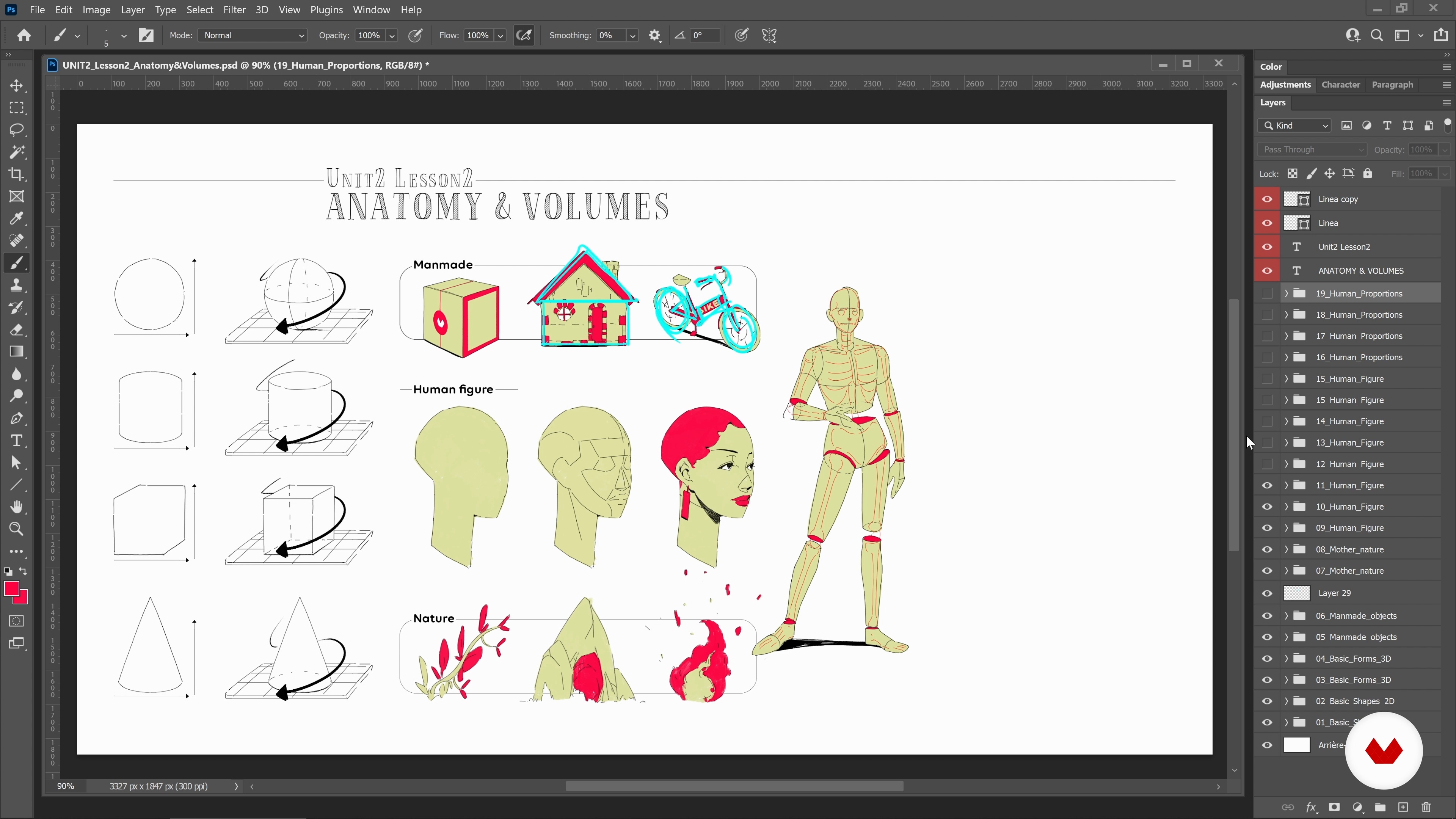Click the foreground red color swatch
The image size is (1456, 819).
pos(11,589)
